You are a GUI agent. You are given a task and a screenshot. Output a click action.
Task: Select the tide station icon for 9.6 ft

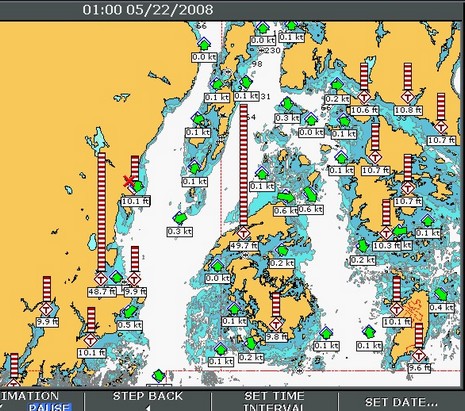click(x=419, y=355)
